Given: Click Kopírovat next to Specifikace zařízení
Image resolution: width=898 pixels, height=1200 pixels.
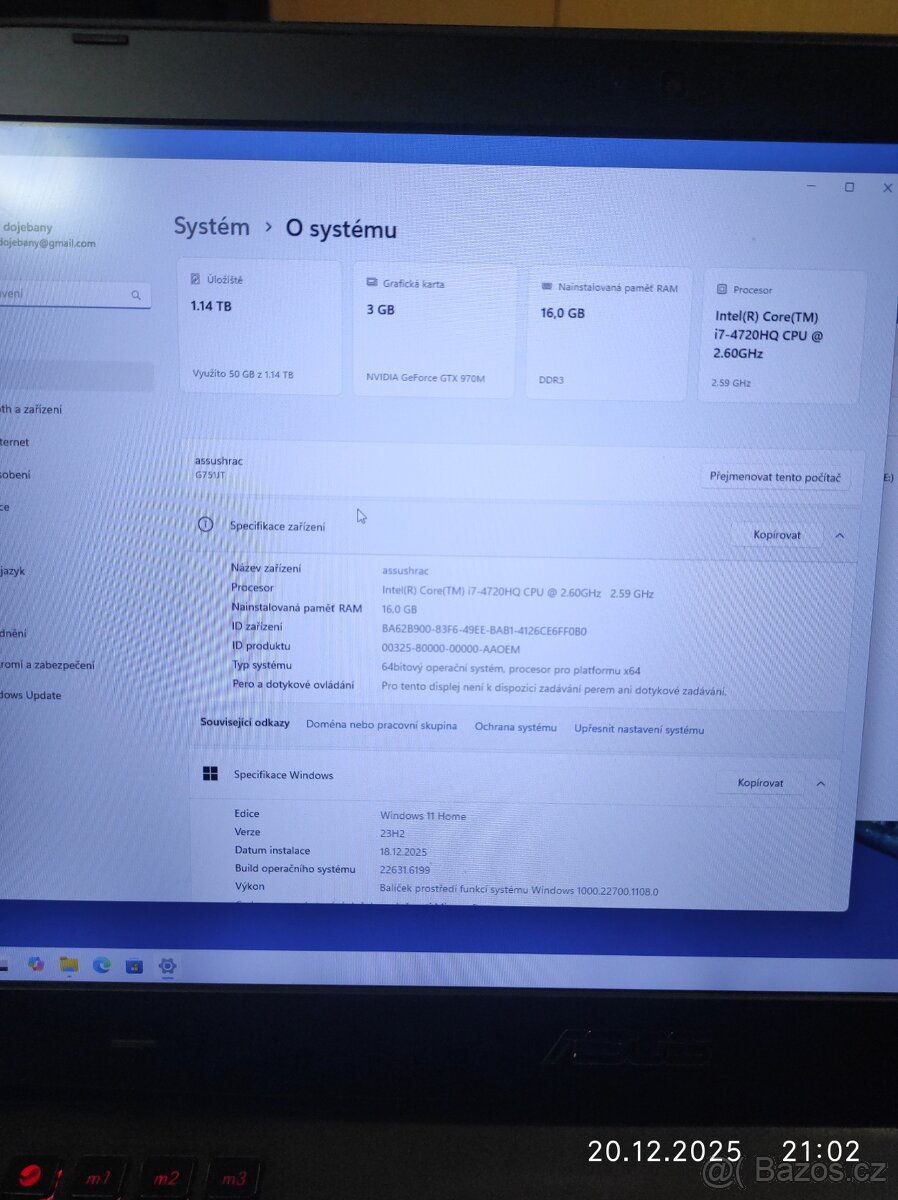Looking at the screenshot, I should tap(777, 535).
